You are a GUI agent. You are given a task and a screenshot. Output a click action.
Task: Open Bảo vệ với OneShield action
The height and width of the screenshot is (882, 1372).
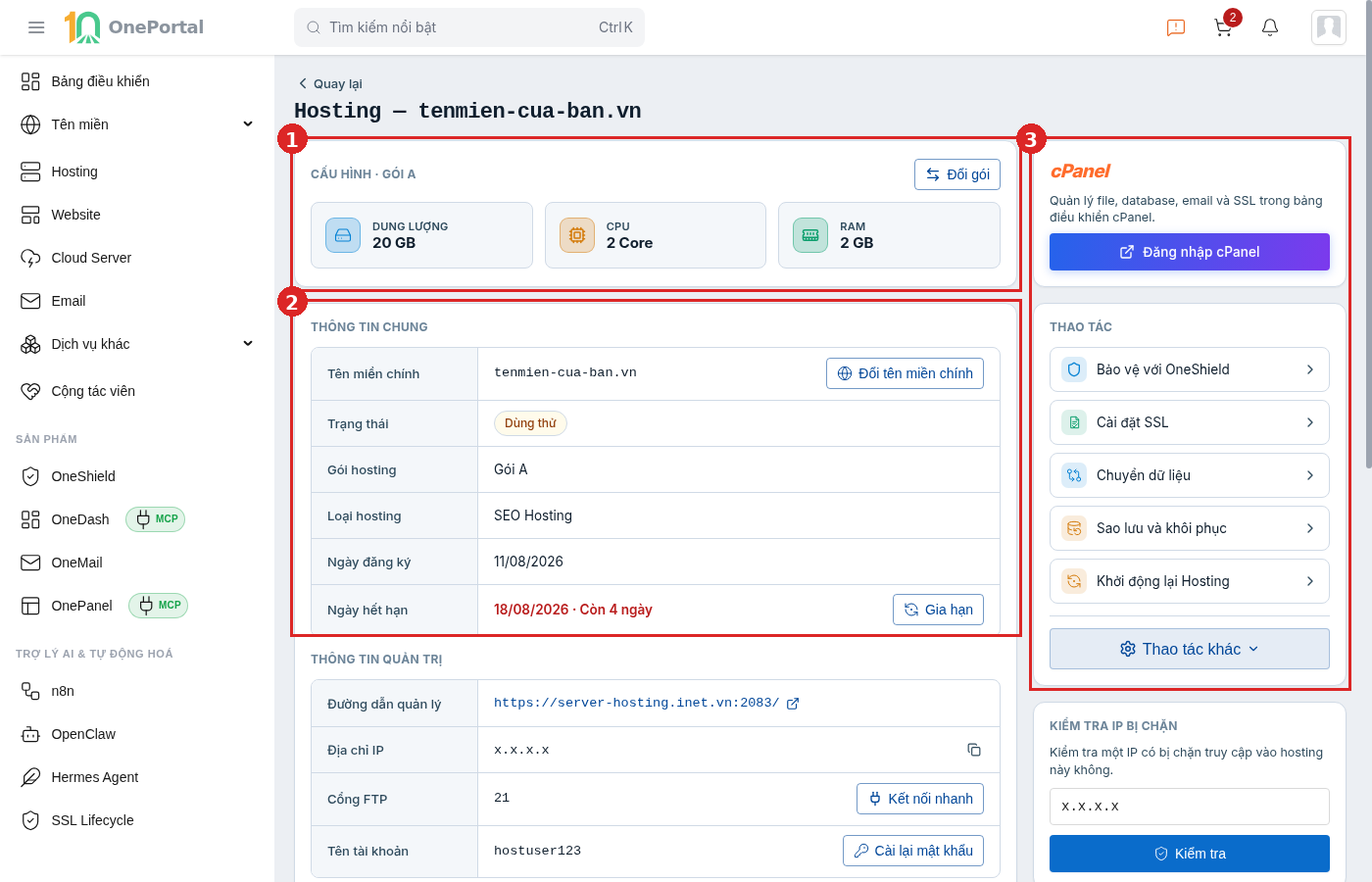[1190, 369]
